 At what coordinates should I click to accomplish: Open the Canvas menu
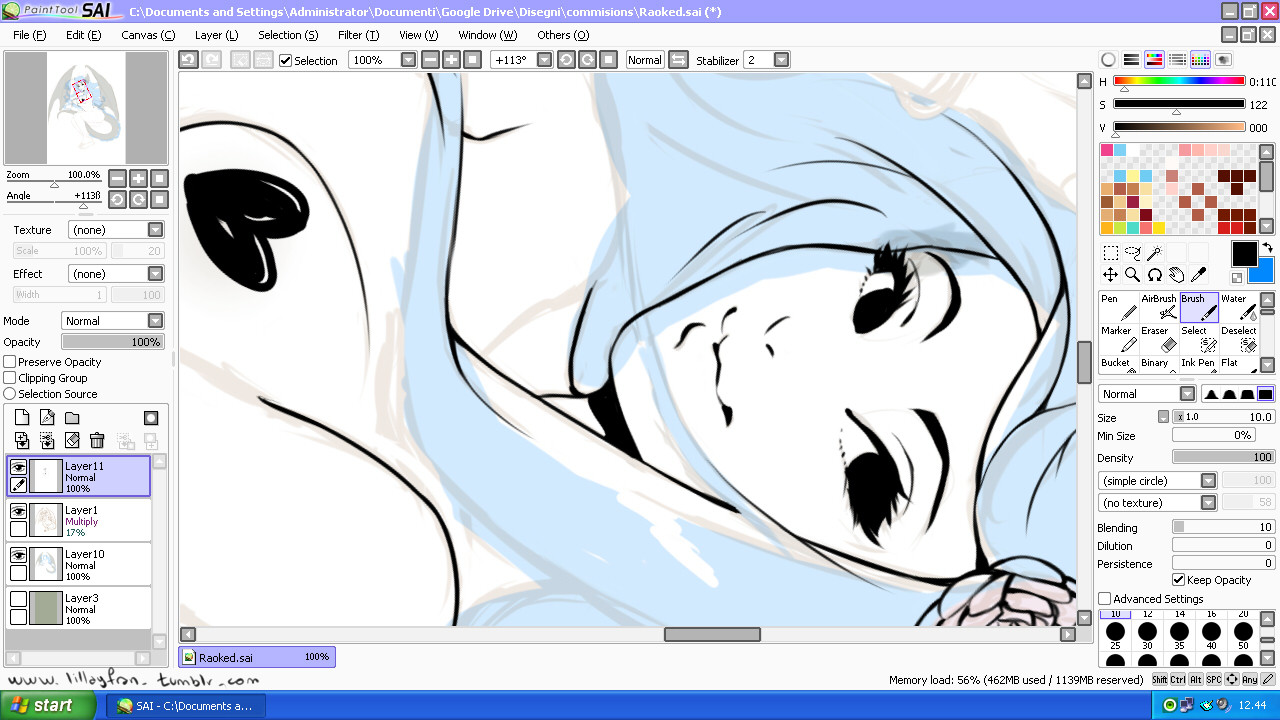[x=148, y=35]
